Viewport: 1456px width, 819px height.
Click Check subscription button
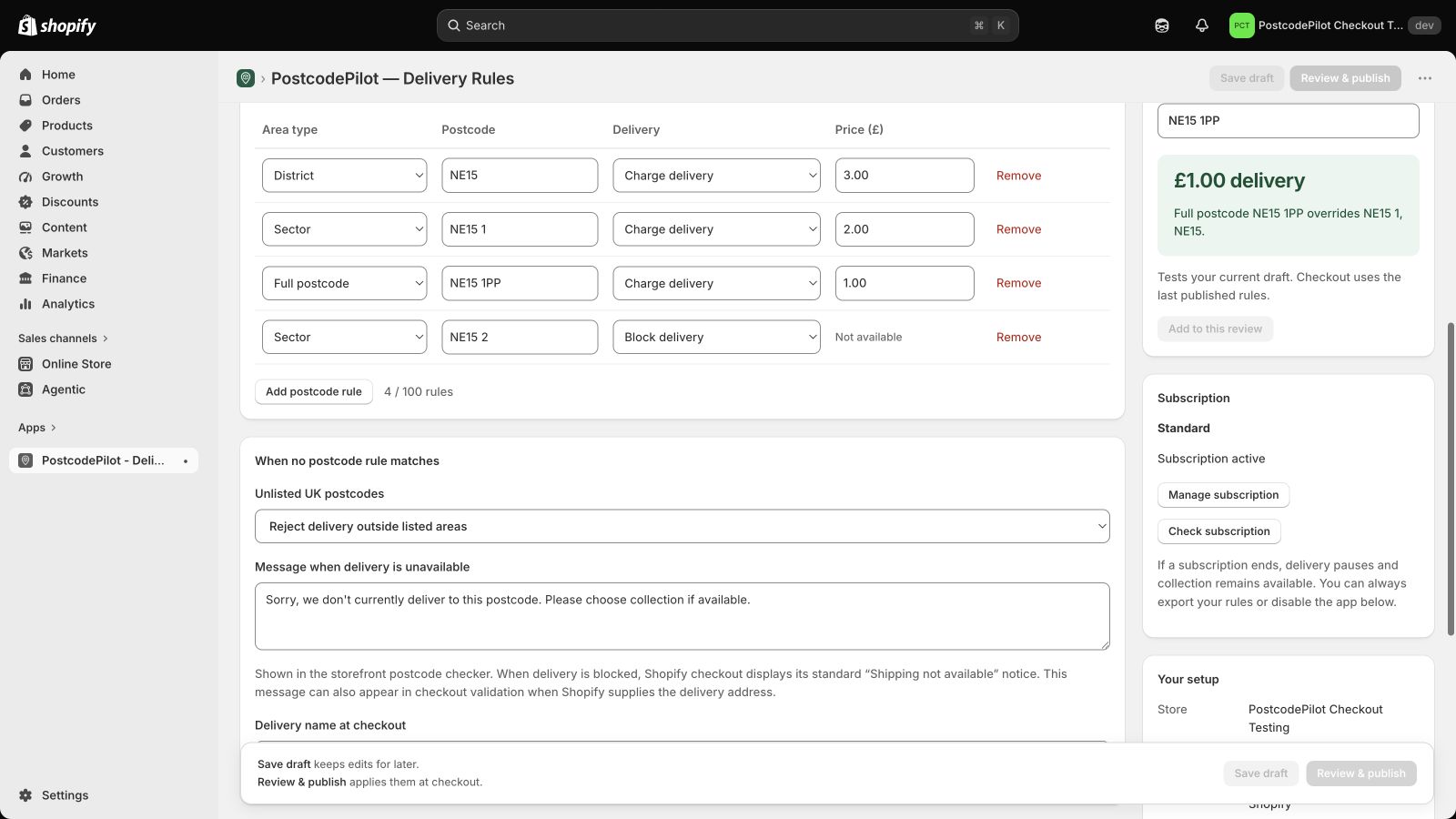pos(1219,531)
